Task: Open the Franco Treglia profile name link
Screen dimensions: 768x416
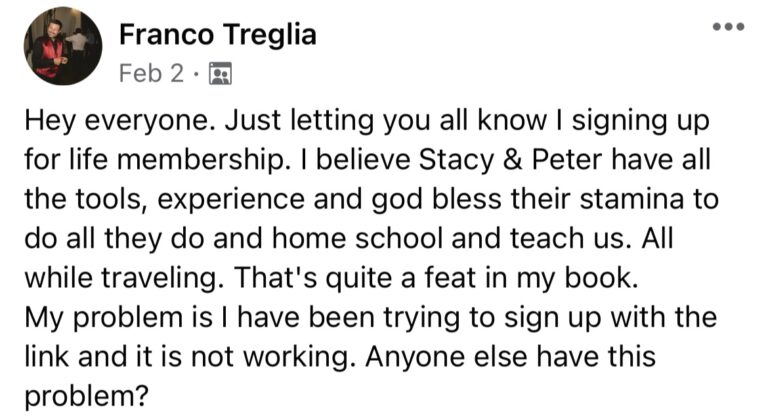Action: tap(217, 36)
